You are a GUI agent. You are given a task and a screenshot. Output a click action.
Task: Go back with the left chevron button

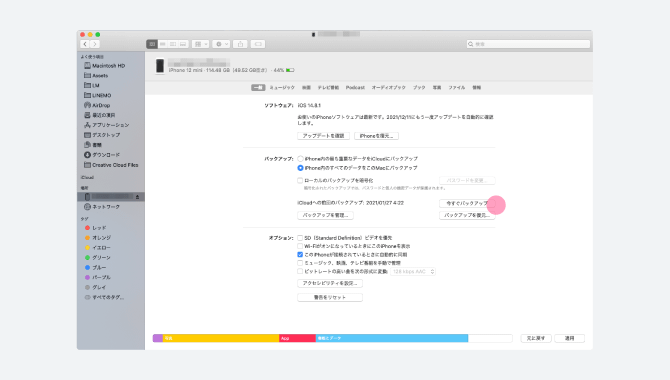tap(85, 44)
